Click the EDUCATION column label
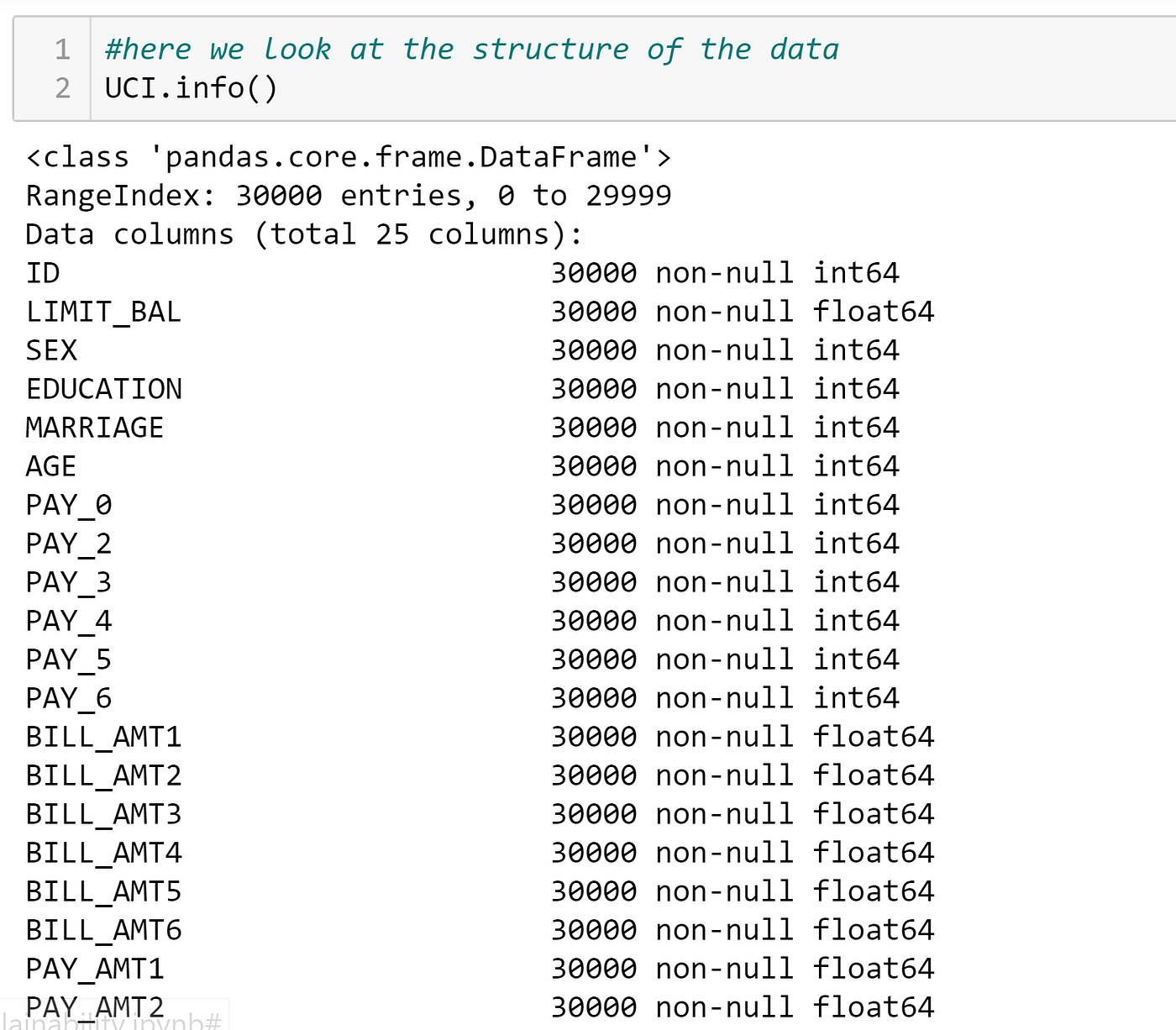 click(x=104, y=388)
